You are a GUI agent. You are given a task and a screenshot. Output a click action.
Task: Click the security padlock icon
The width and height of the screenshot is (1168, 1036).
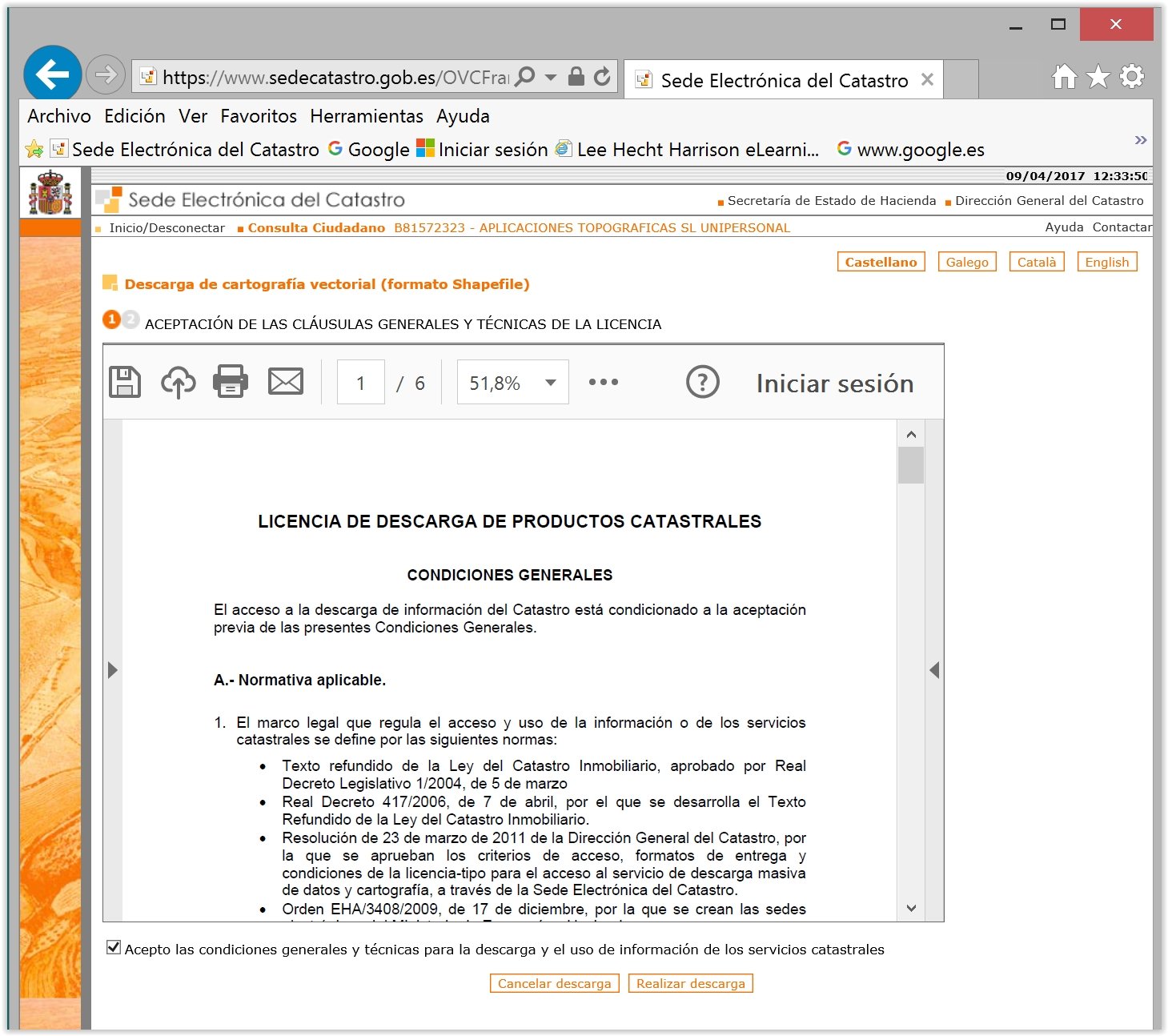576,77
